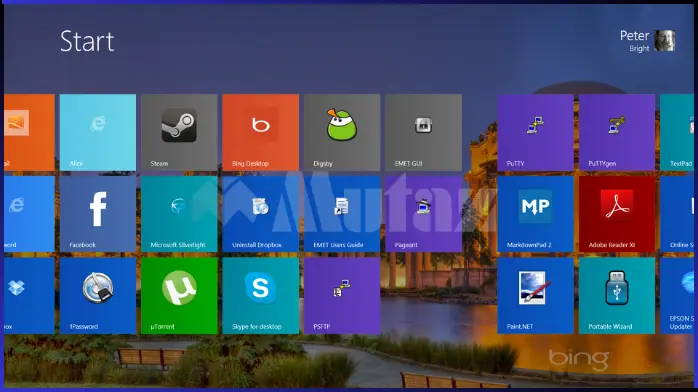Open the Dropbox tile
698x392 pixels.
coord(29,296)
